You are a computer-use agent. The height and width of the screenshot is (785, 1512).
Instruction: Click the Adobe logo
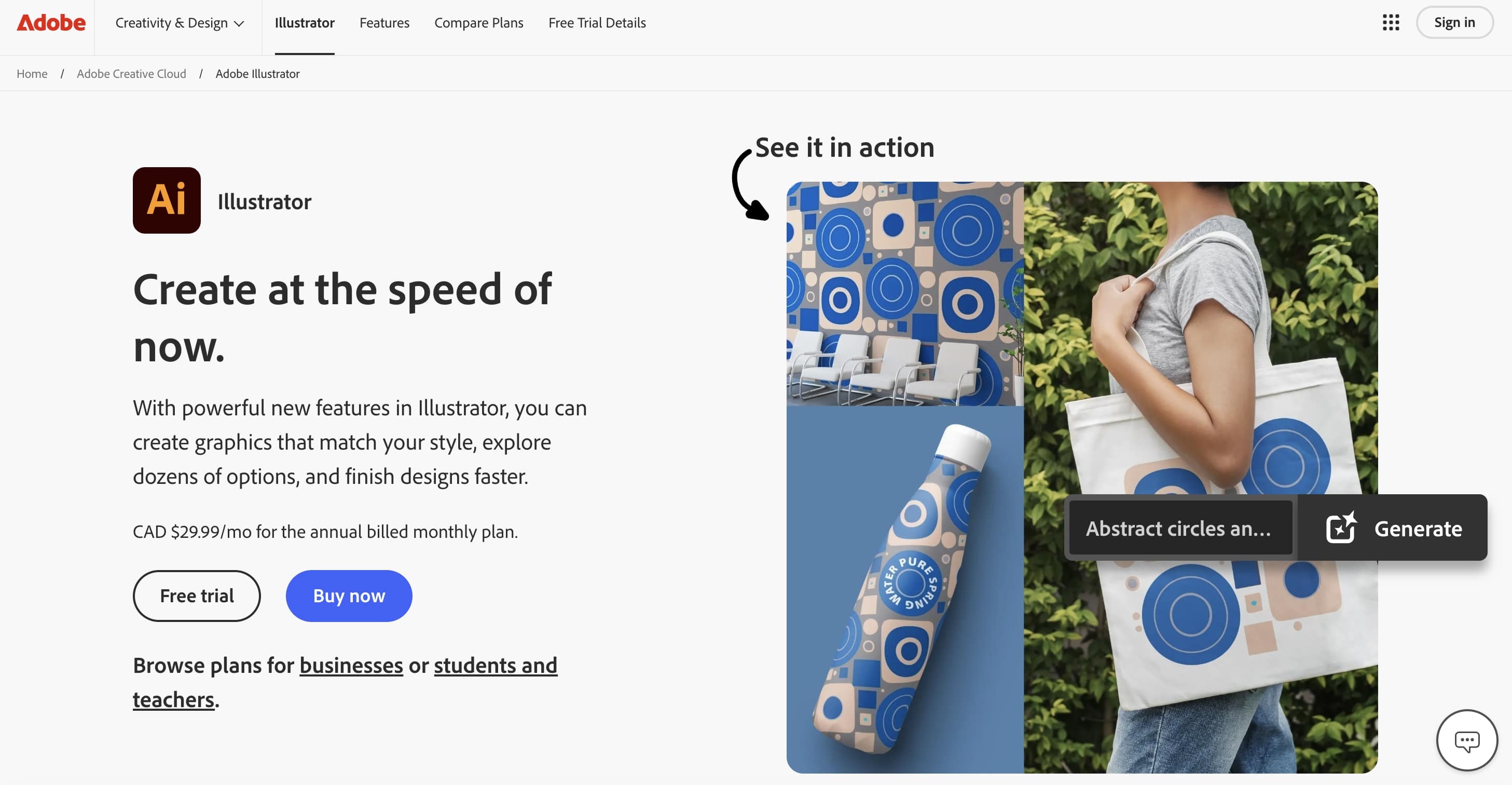coord(51,23)
